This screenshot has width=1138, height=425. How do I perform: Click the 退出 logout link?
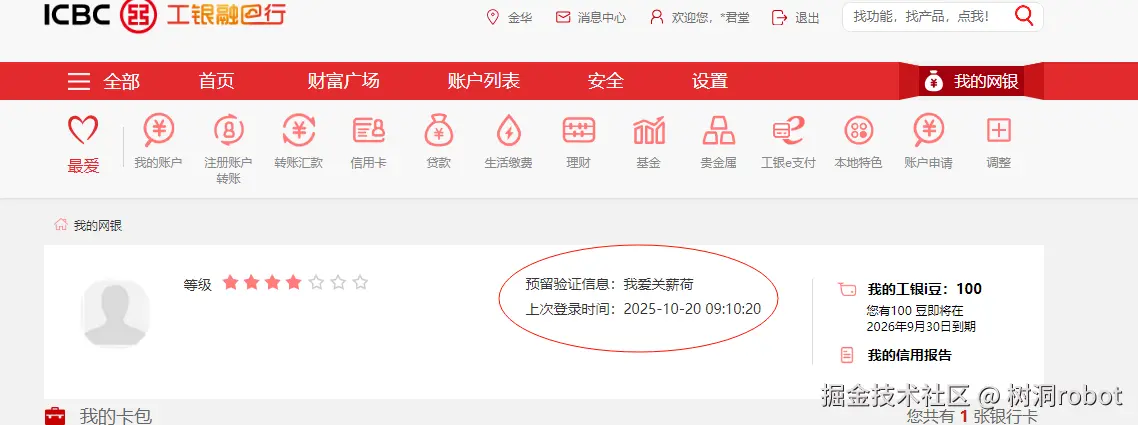(x=797, y=17)
